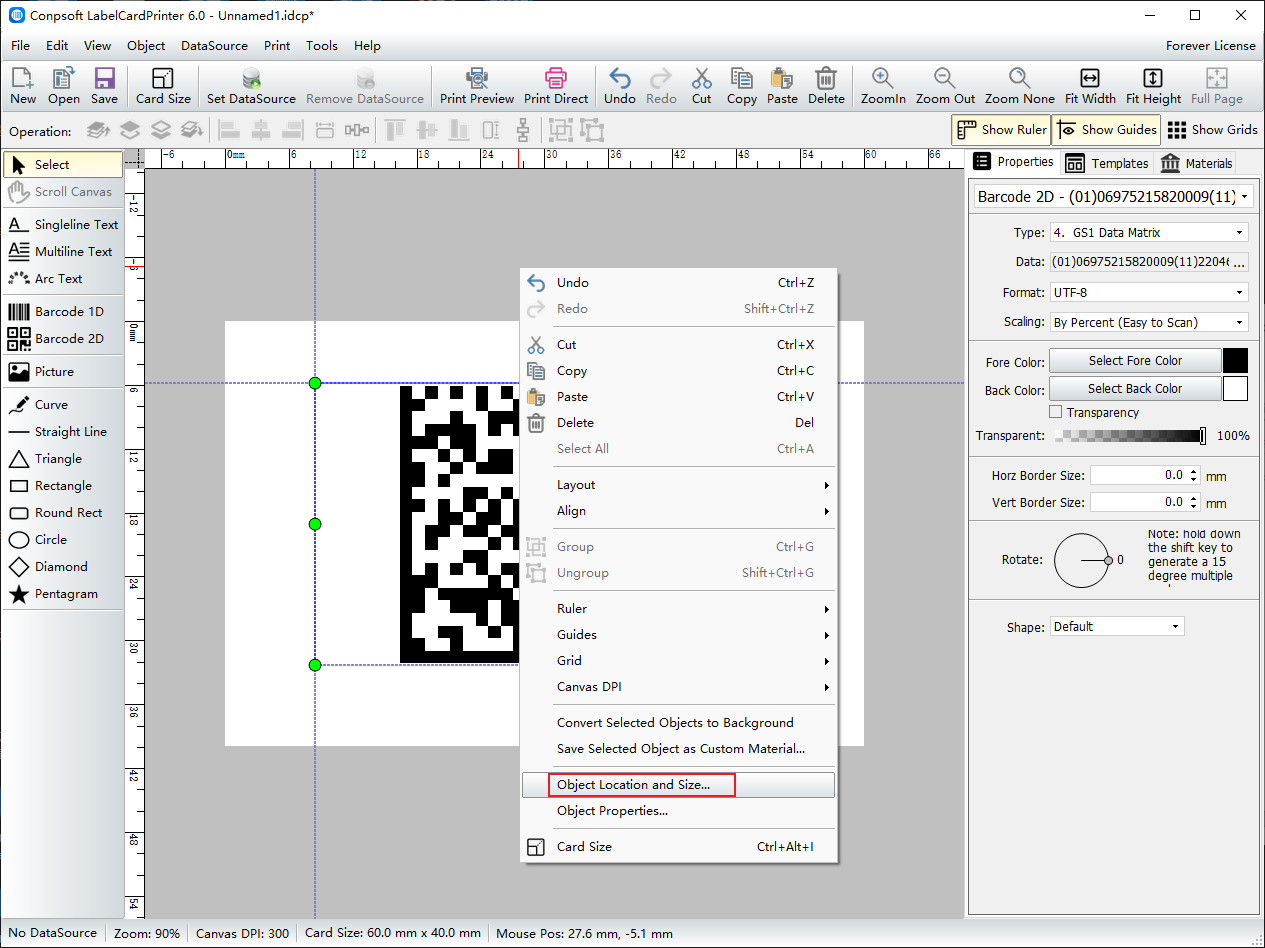Select Convert Selected Objects to Background
Image resolution: width=1265 pixels, height=948 pixels.
click(x=678, y=723)
